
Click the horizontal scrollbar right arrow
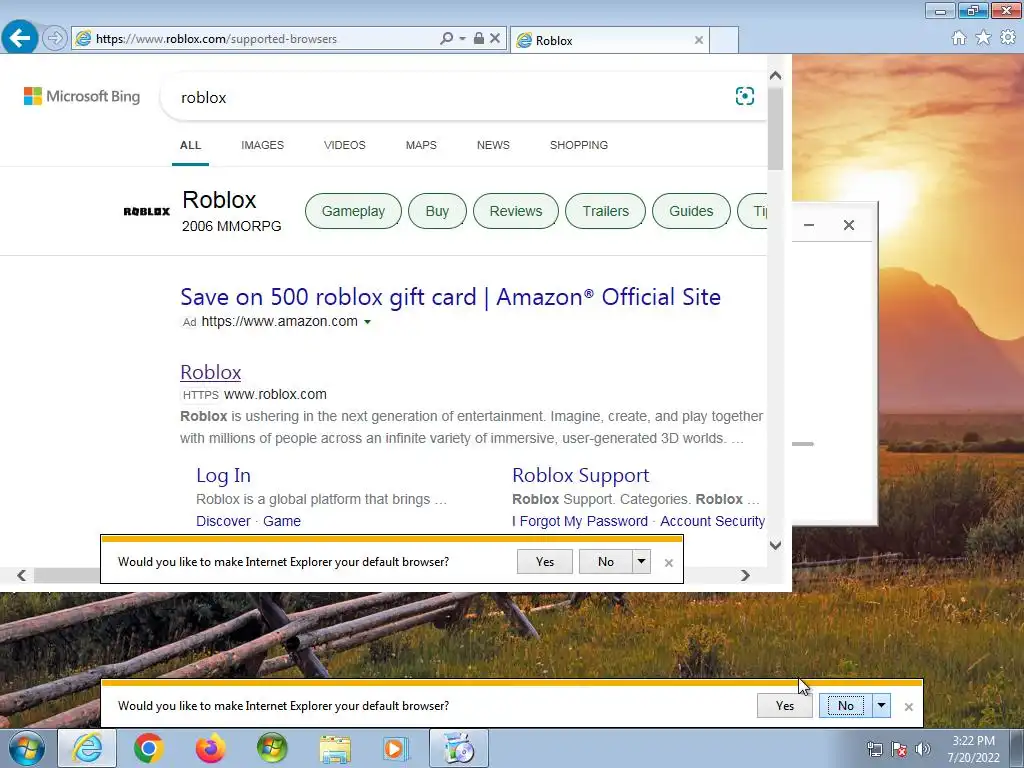745,575
